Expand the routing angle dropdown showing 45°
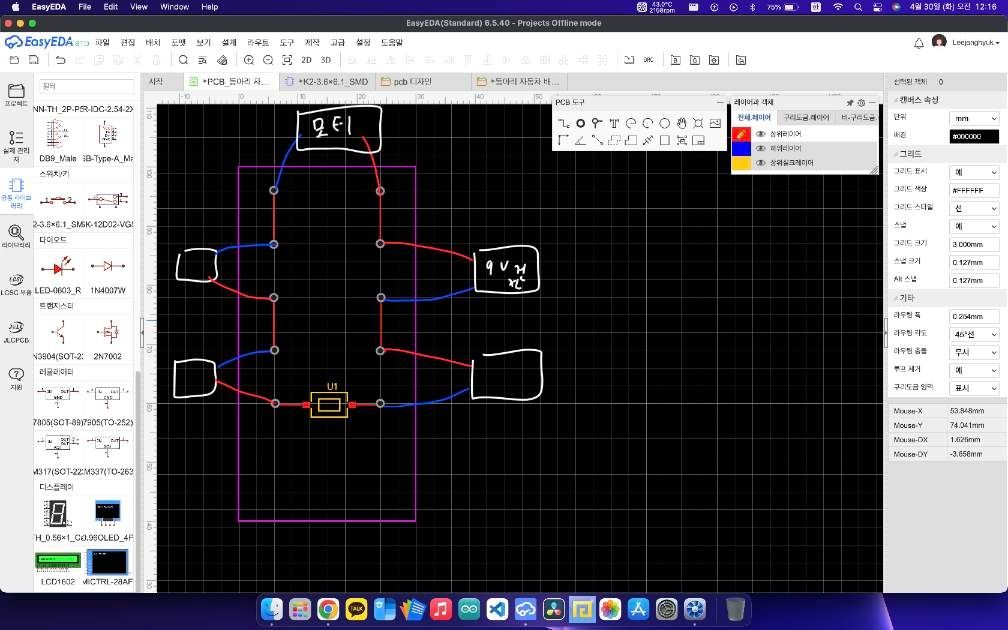 pyautogui.click(x=973, y=333)
